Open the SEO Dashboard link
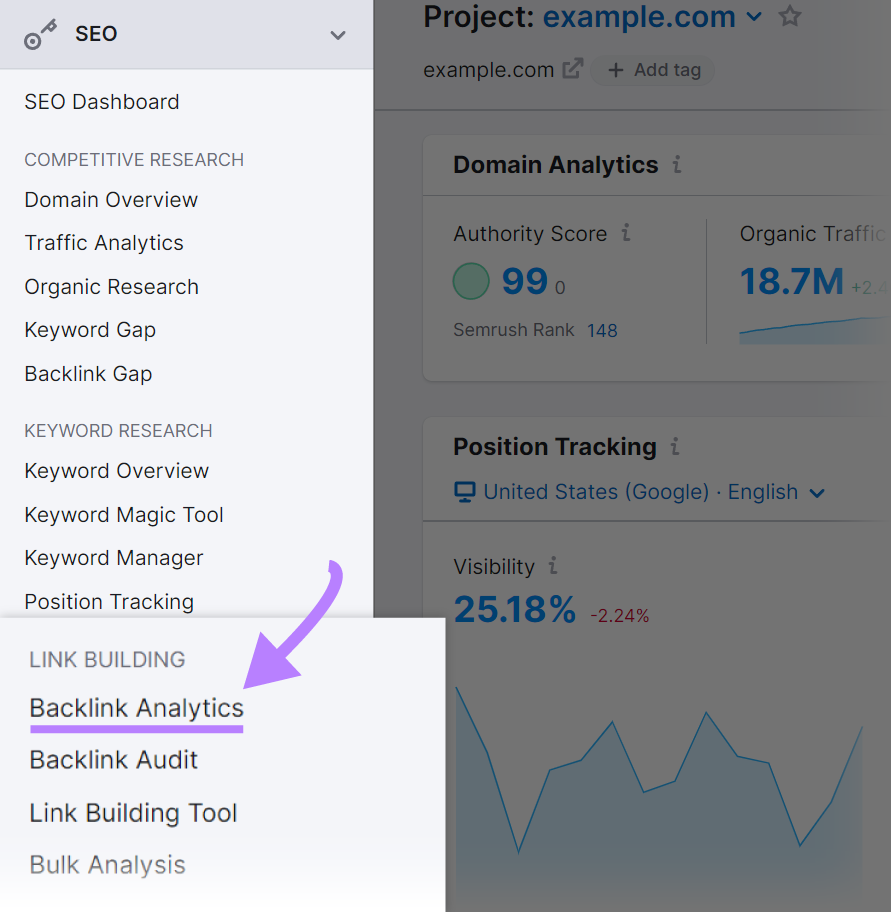Image resolution: width=891 pixels, height=912 pixels. click(x=101, y=101)
